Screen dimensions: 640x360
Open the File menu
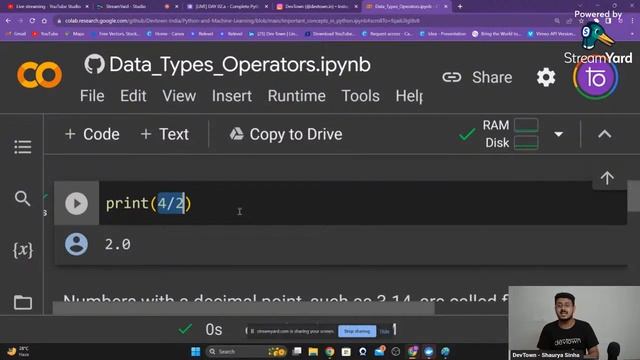(92, 96)
